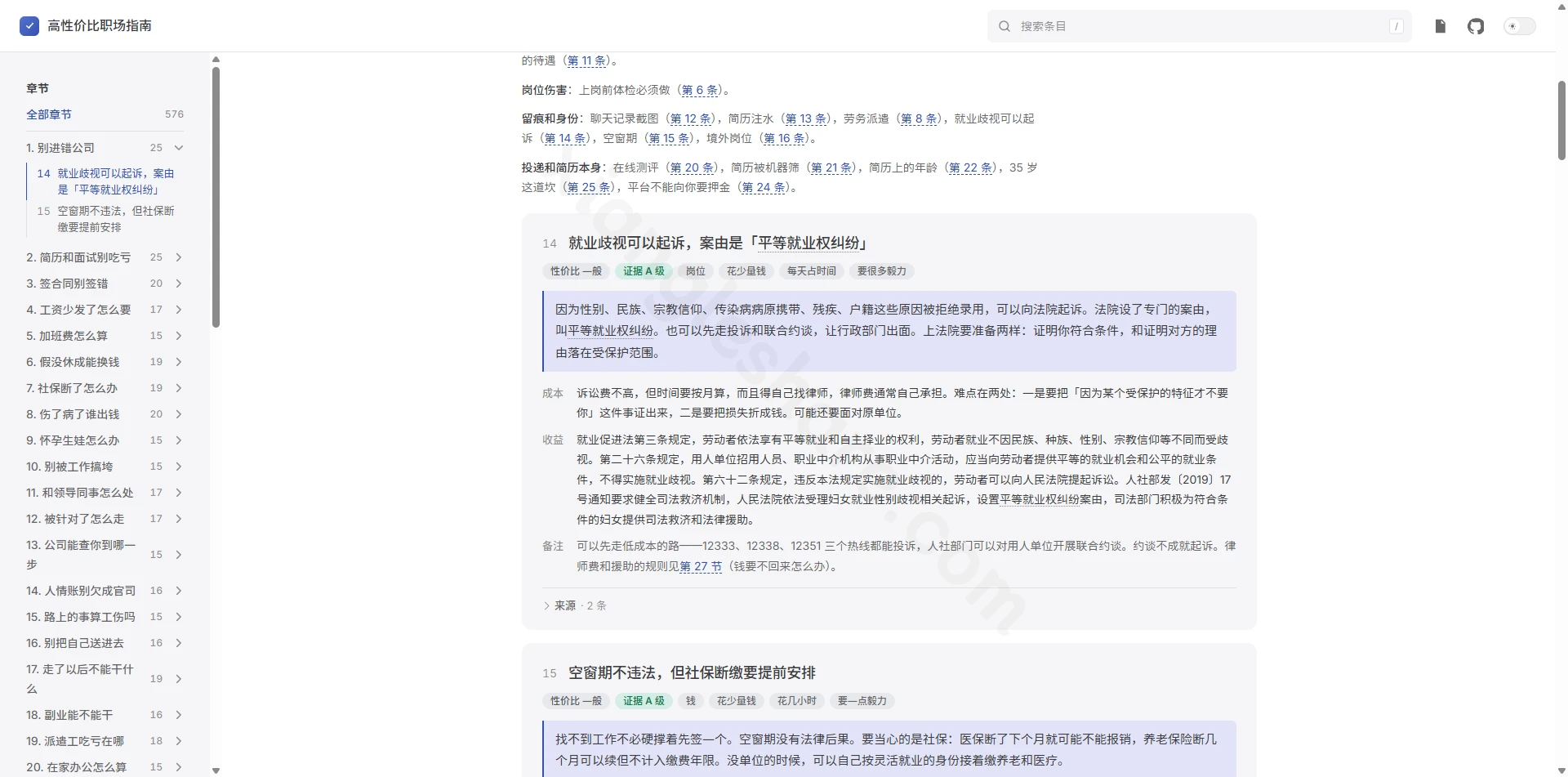Expand chapter 4. 工资少发了怎么要
1568x777 pixels.
[x=179, y=310]
